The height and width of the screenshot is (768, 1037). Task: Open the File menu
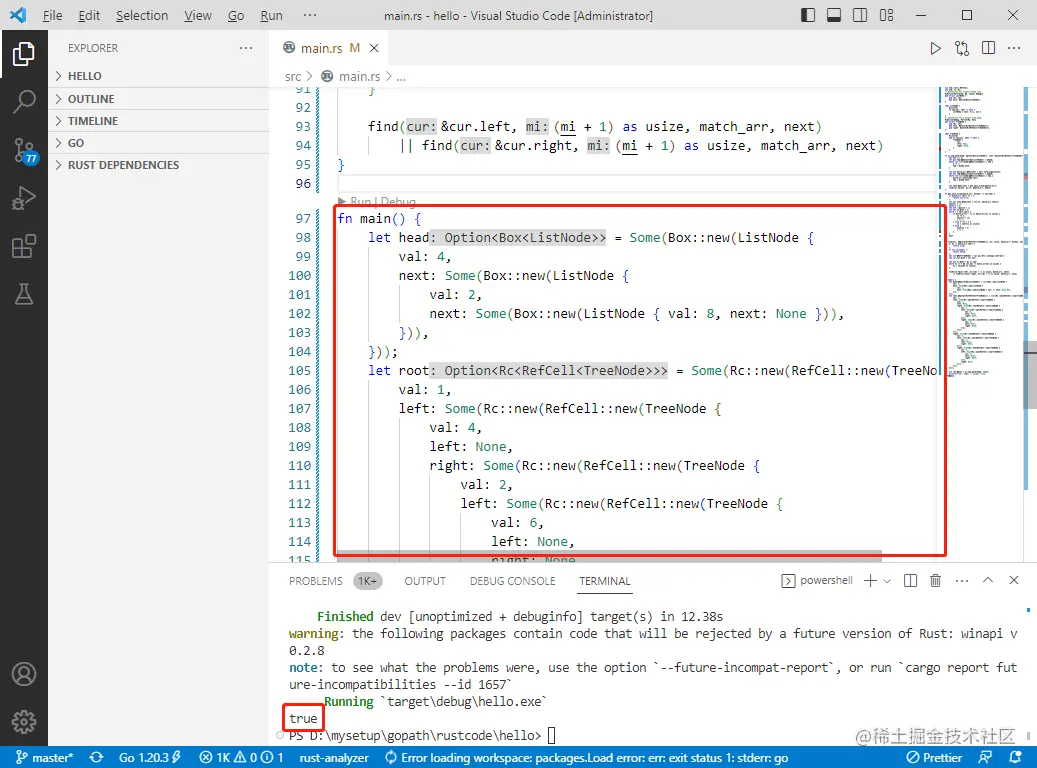pyautogui.click(x=52, y=15)
